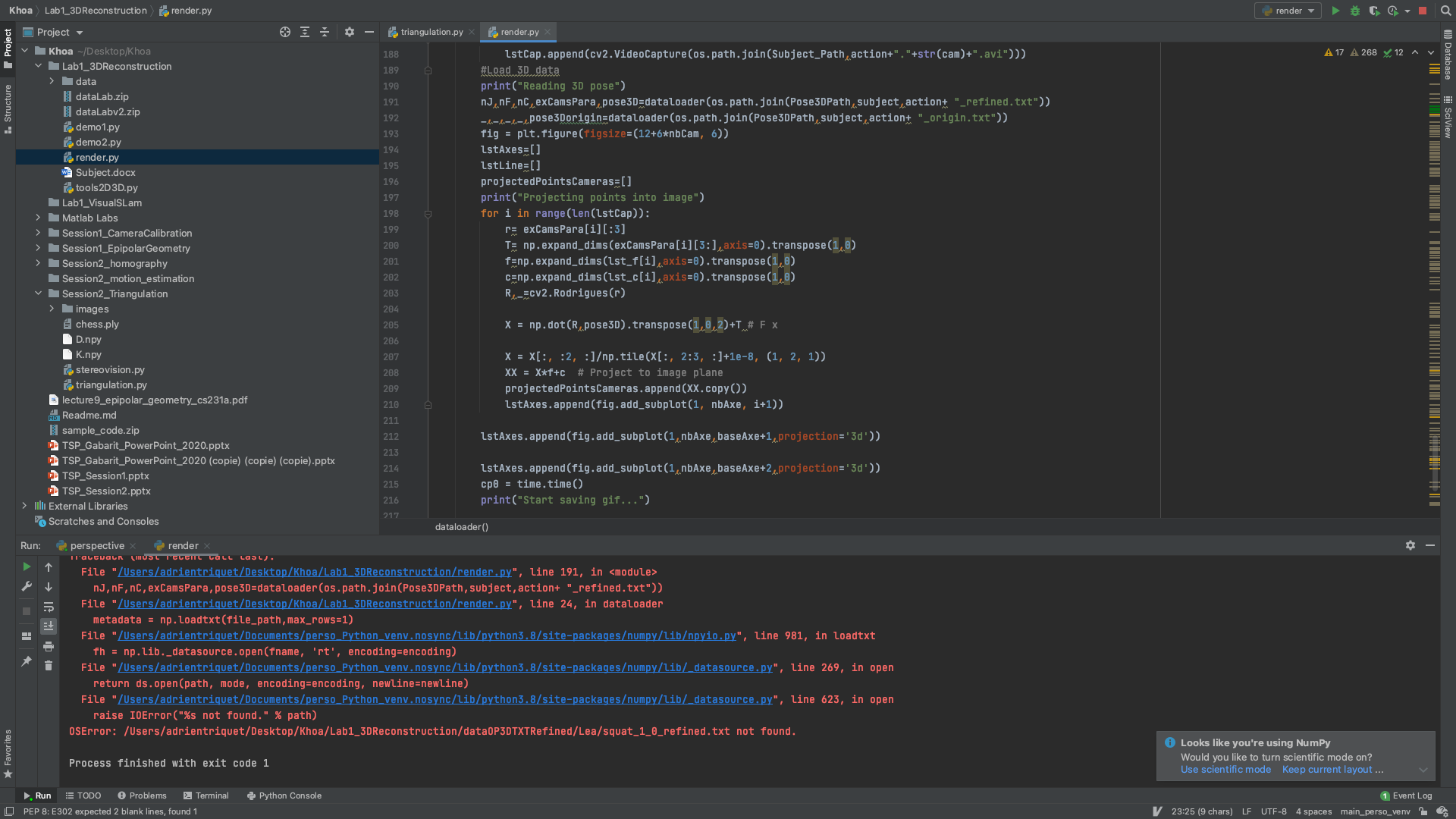Collapse all nodes in the Project panel
Viewport: 1456px width, 819px height.
coord(325,32)
